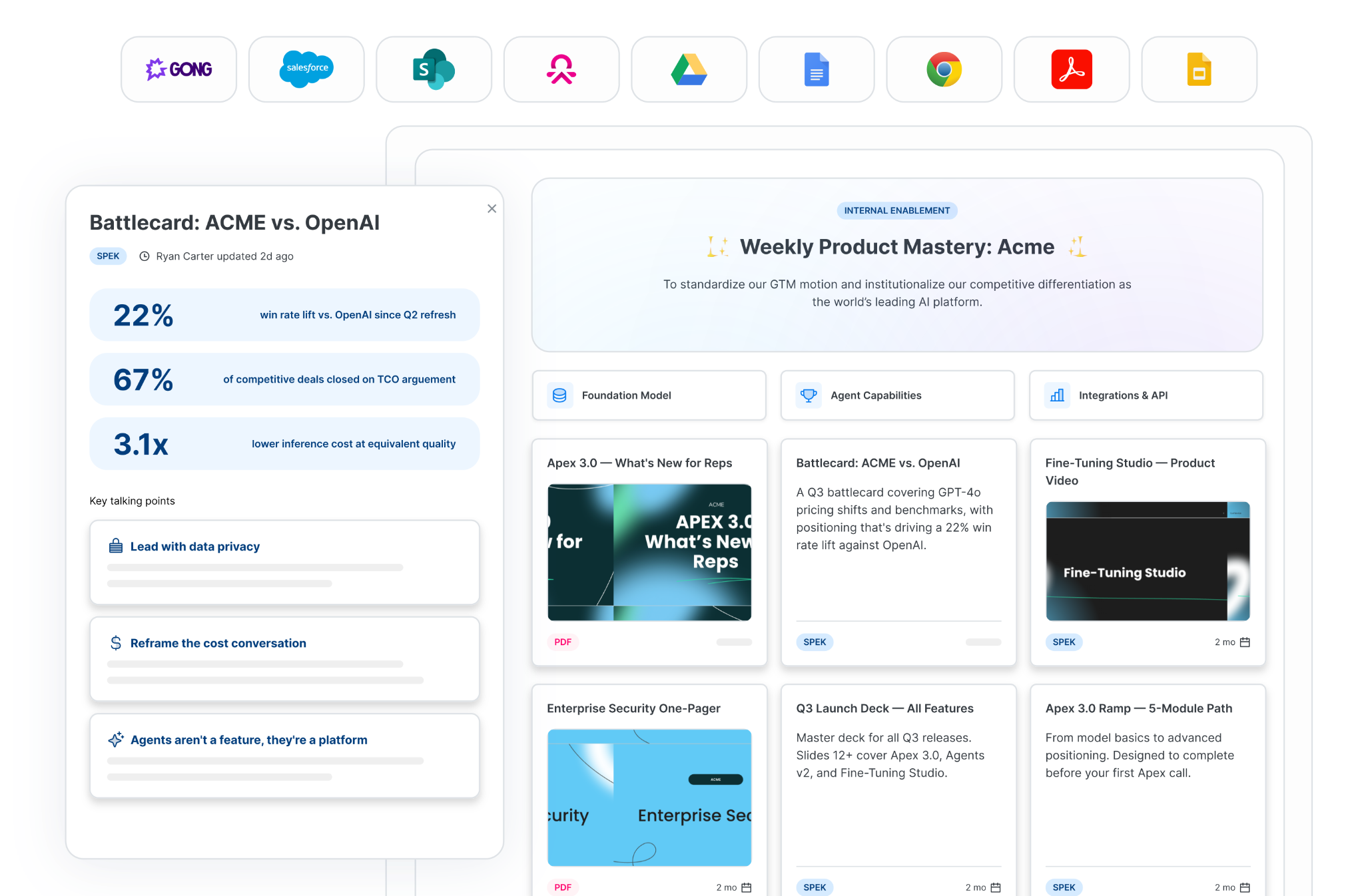Screen dimensions: 1364x896
Task: Expand the Lead with data privacy talking point
Action: pos(284,562)
